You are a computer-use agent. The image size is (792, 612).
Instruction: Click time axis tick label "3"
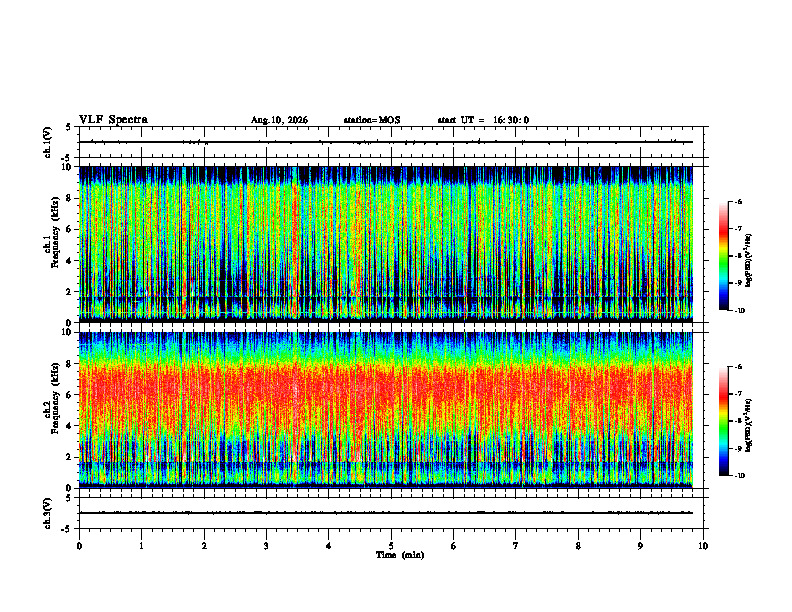tap(266, 546)
